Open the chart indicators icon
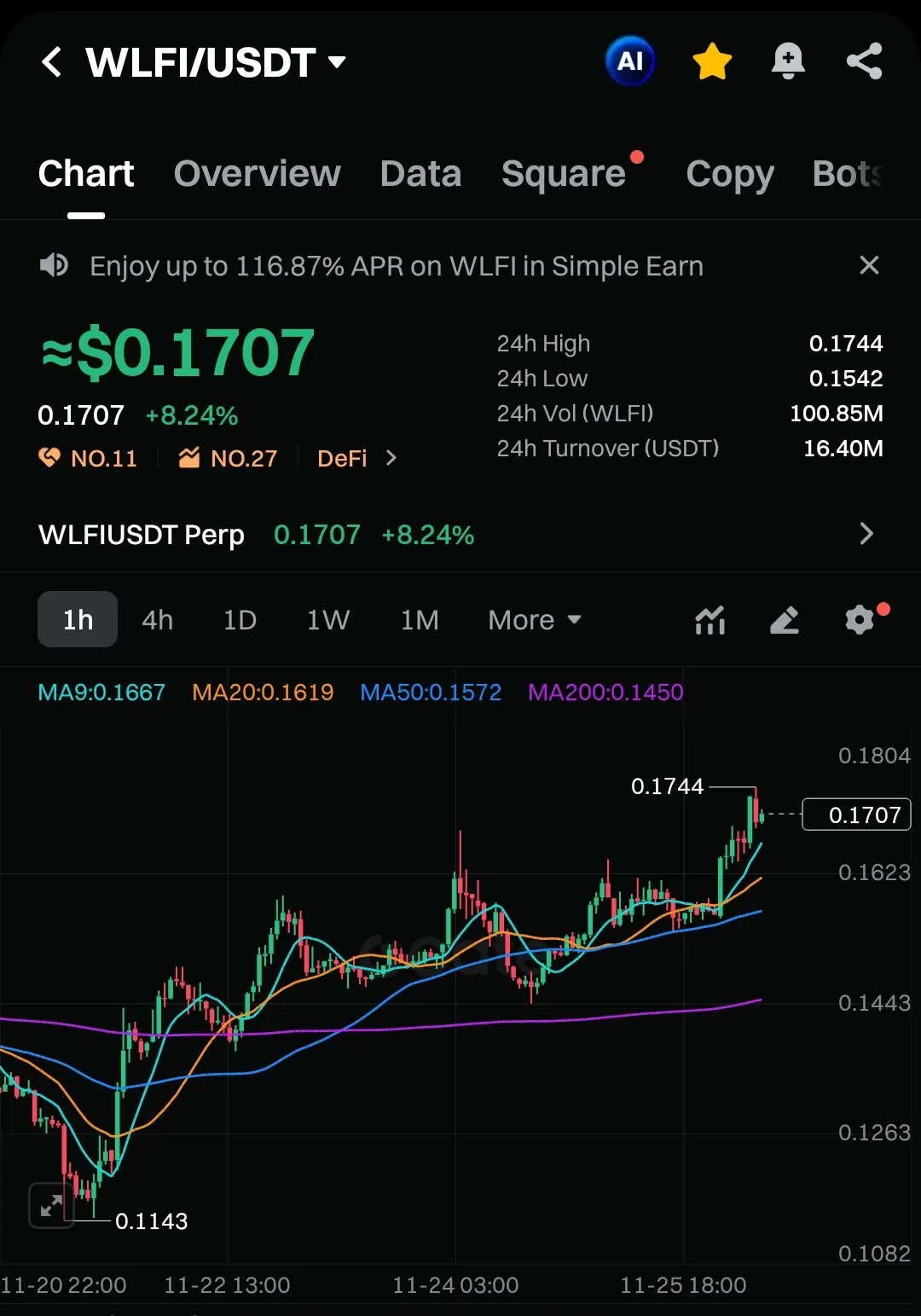 710,620
